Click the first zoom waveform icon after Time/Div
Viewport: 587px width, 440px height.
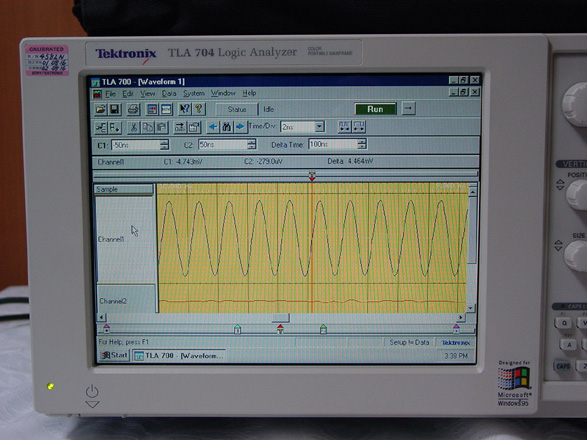pyautogui.click(x=344, y=127)
